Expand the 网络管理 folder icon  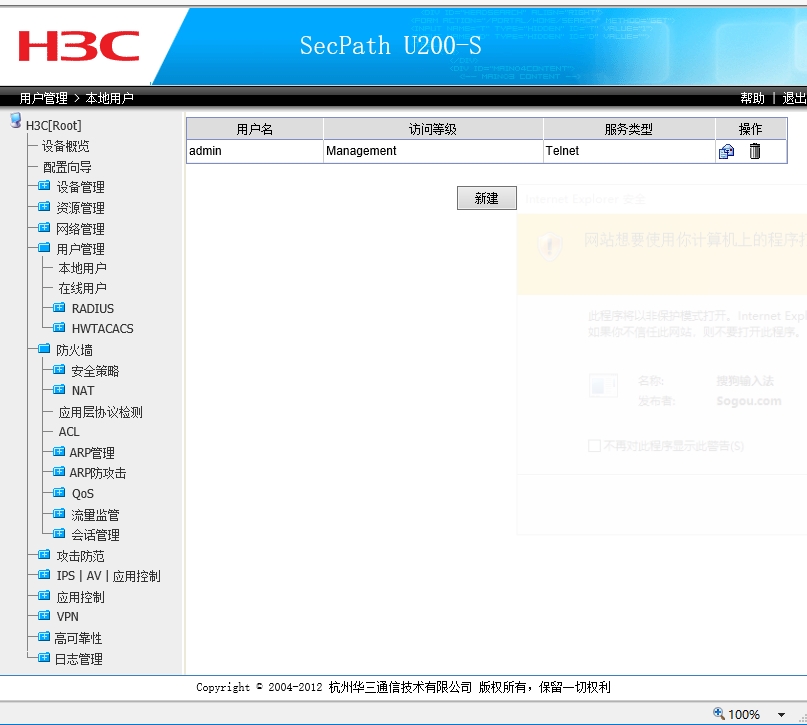pos(44,227)
